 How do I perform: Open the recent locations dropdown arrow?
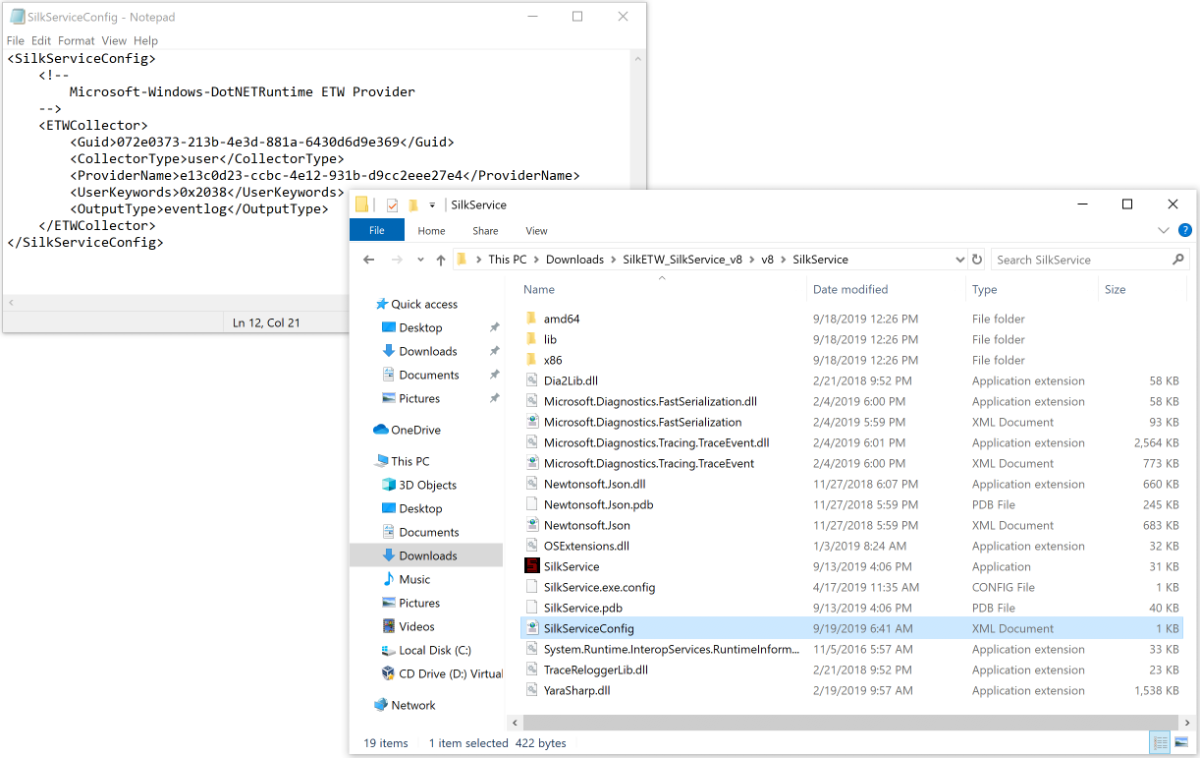pos(420,260)
